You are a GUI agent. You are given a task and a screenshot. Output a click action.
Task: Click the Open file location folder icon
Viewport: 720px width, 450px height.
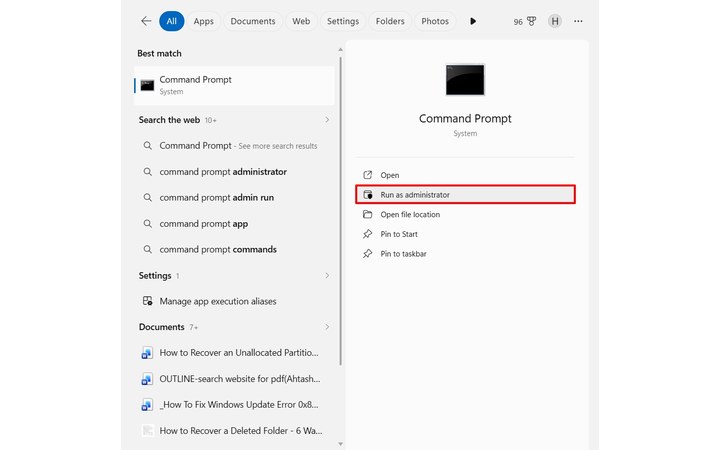367,214
